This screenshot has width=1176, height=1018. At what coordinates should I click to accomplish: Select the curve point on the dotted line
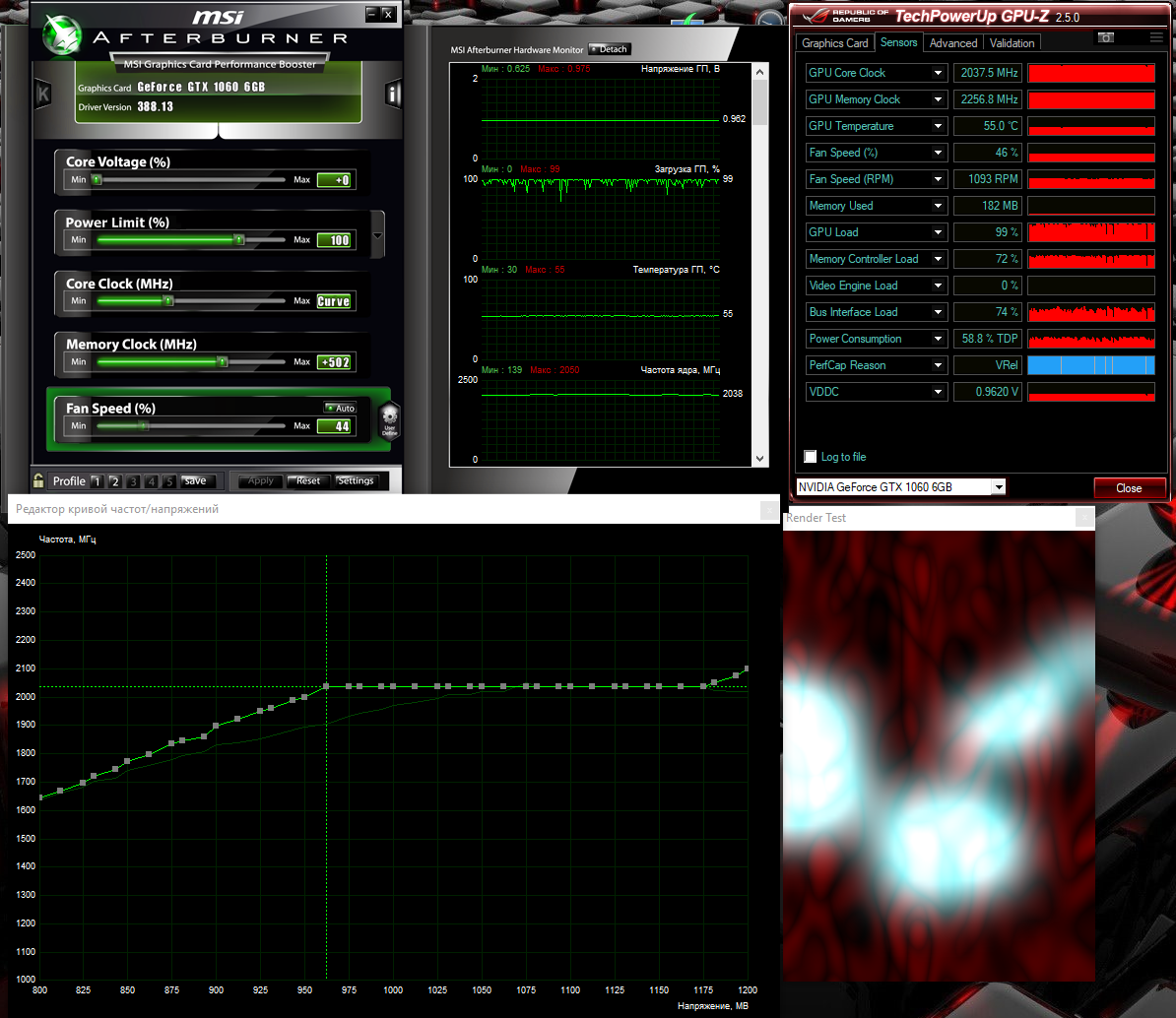tap(326, 686)
